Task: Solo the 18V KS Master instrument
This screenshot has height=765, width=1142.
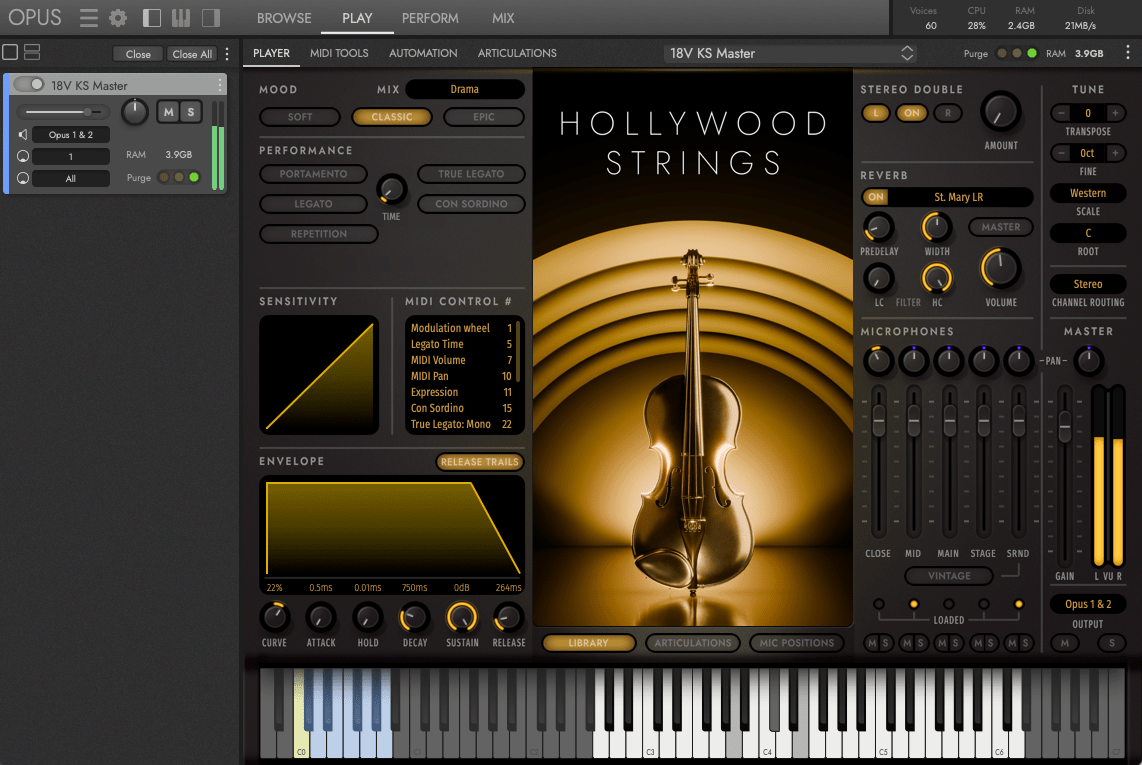Action: coord(190,112)
